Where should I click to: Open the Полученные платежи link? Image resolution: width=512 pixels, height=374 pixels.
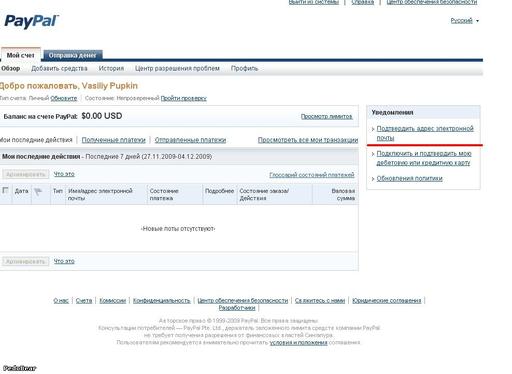pyautogui.click(x=114, y=140)
